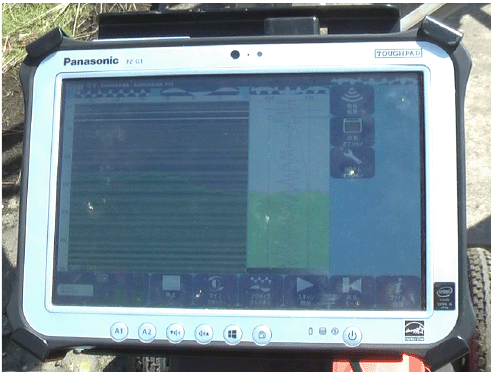Tap the grey field at bottom-left
This screenshot has width=492, height=372.
pyautogui.click(x=75, y=289)
